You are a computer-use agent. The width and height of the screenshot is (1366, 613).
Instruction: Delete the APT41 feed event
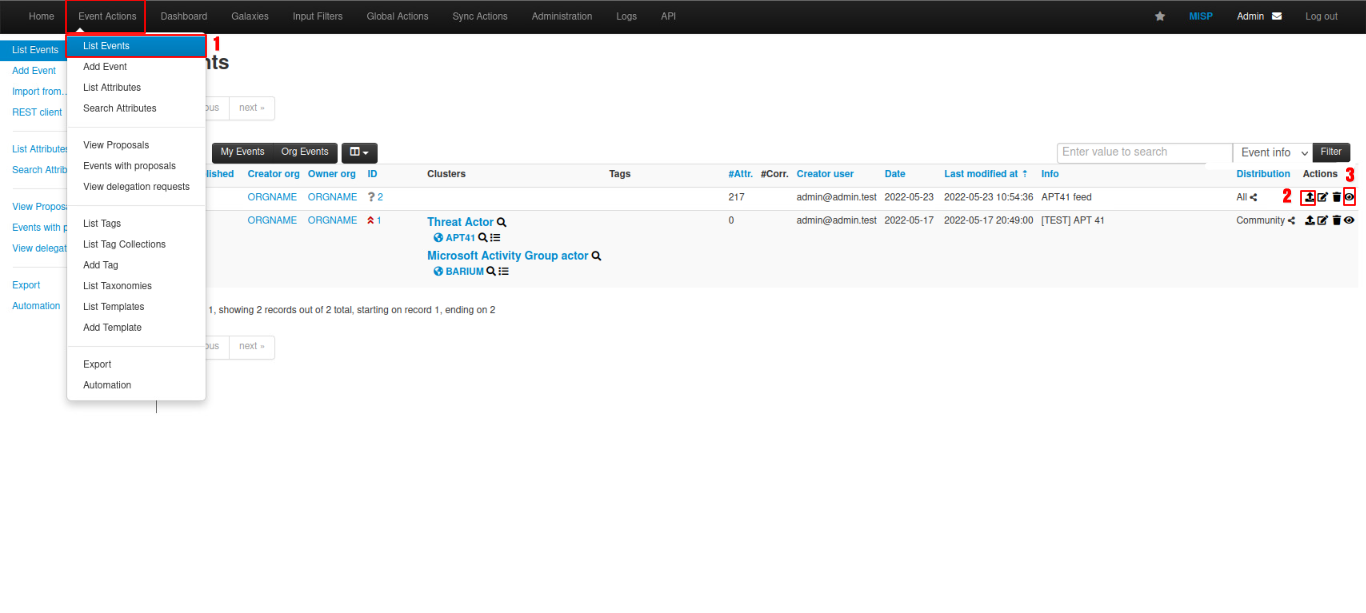[x=1336, y=197]
